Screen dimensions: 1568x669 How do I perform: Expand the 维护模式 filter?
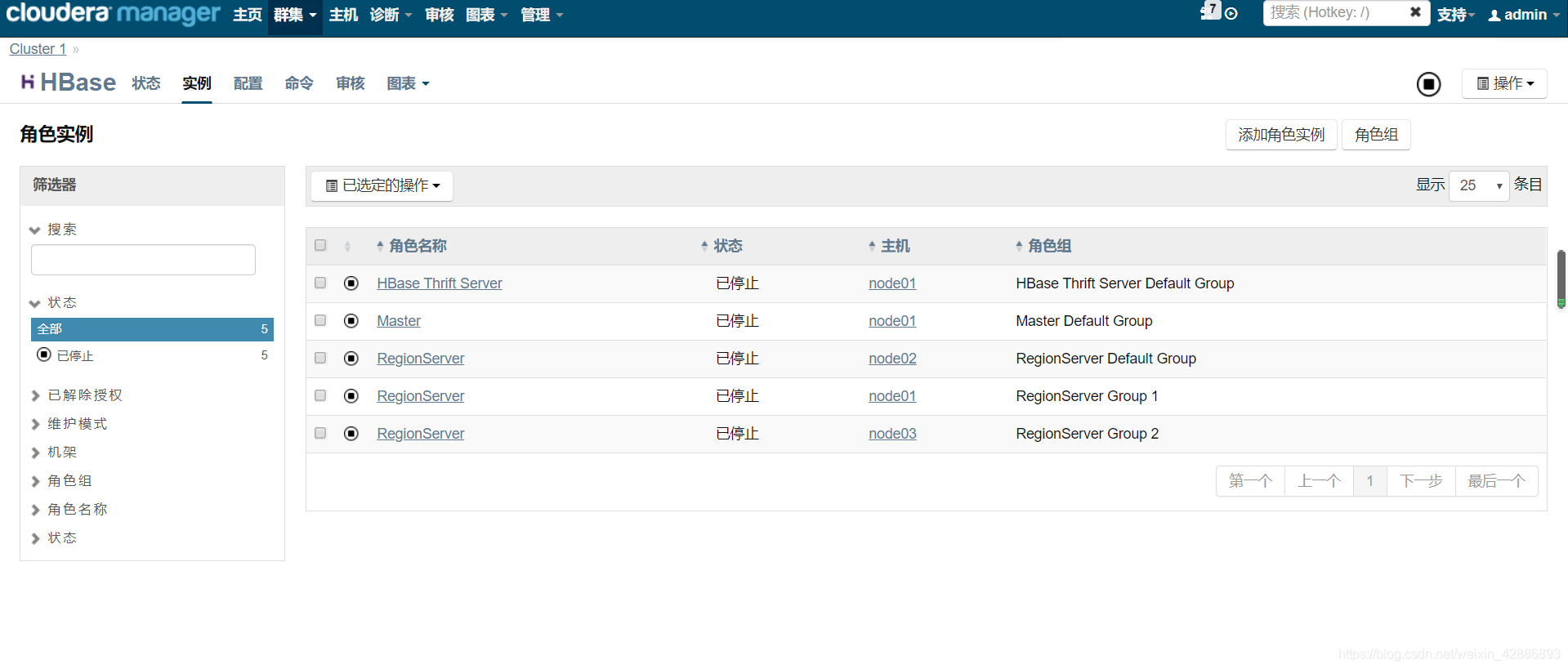70,424
